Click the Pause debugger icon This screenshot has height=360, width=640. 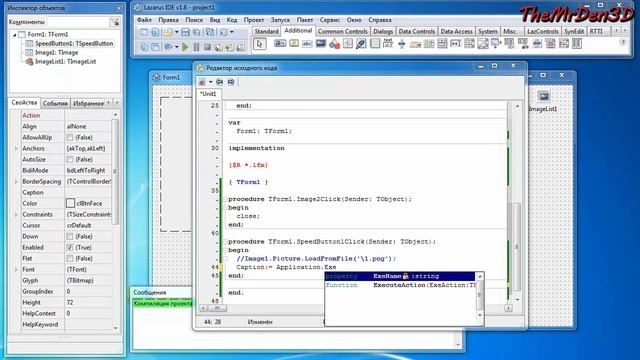(196, 47)
